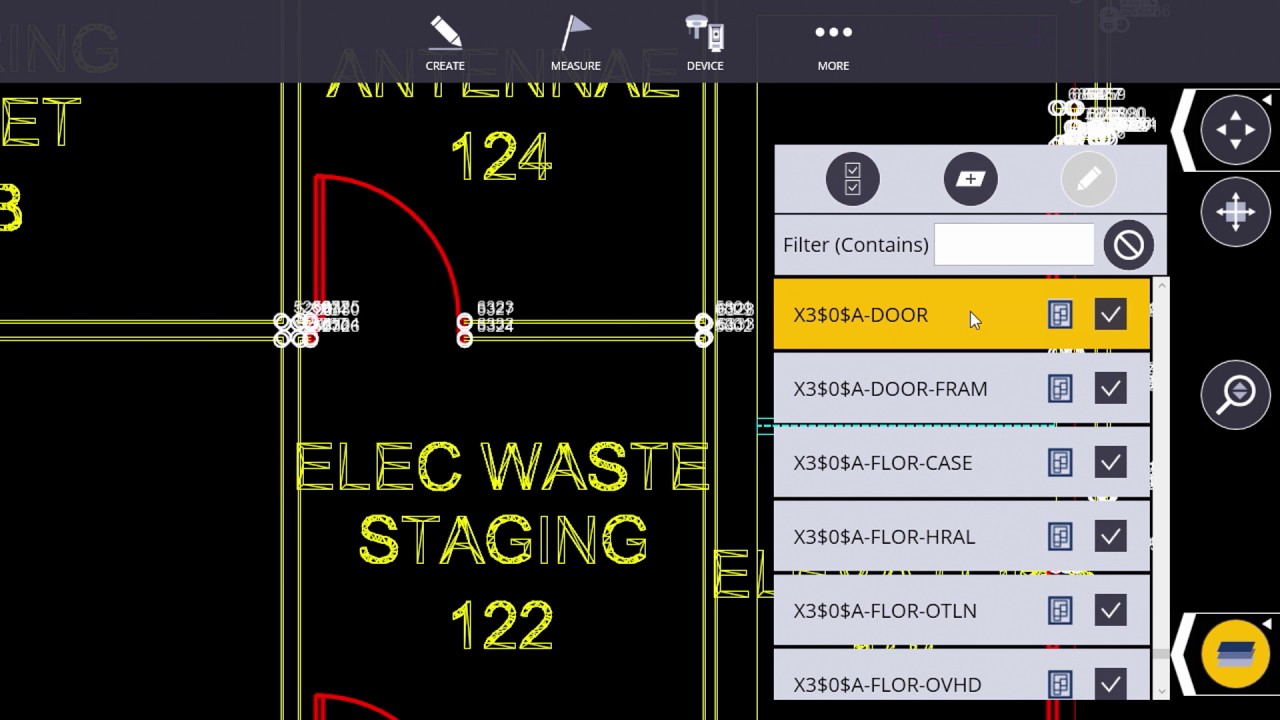Screen dimensions: 1280x720
Task: Click the drawing icon for X3$0$A-FLOR-HRAL
Action: 1060,537
